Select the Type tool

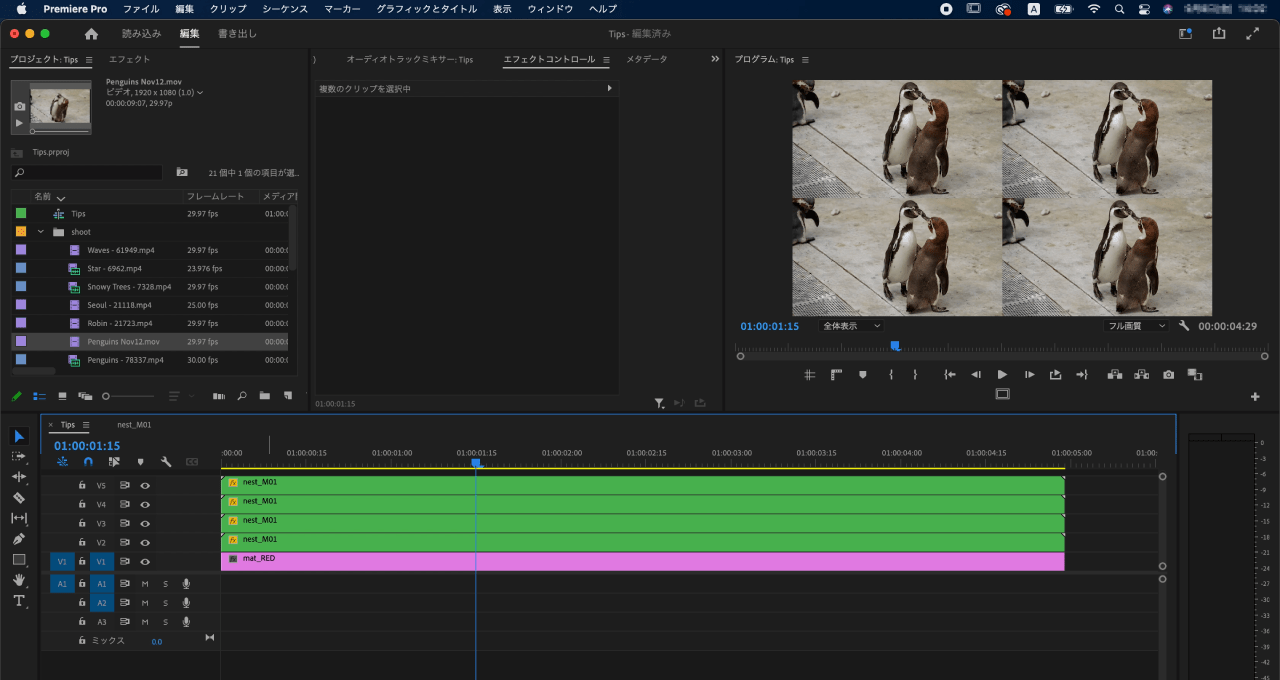point(19,601)
